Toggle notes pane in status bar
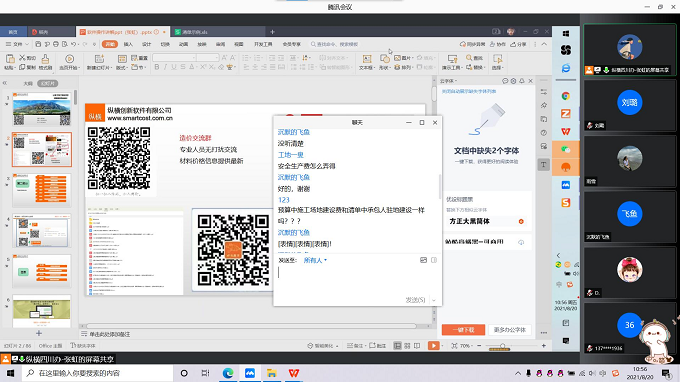This screenshot has width=680, height=382. [355, 346]
